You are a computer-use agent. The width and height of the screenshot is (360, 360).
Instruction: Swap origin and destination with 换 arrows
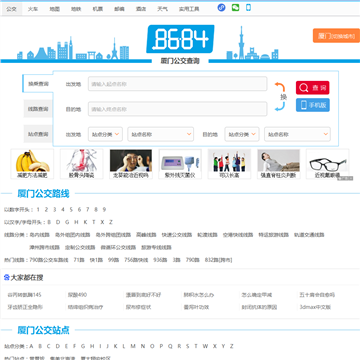click(280, 97)
